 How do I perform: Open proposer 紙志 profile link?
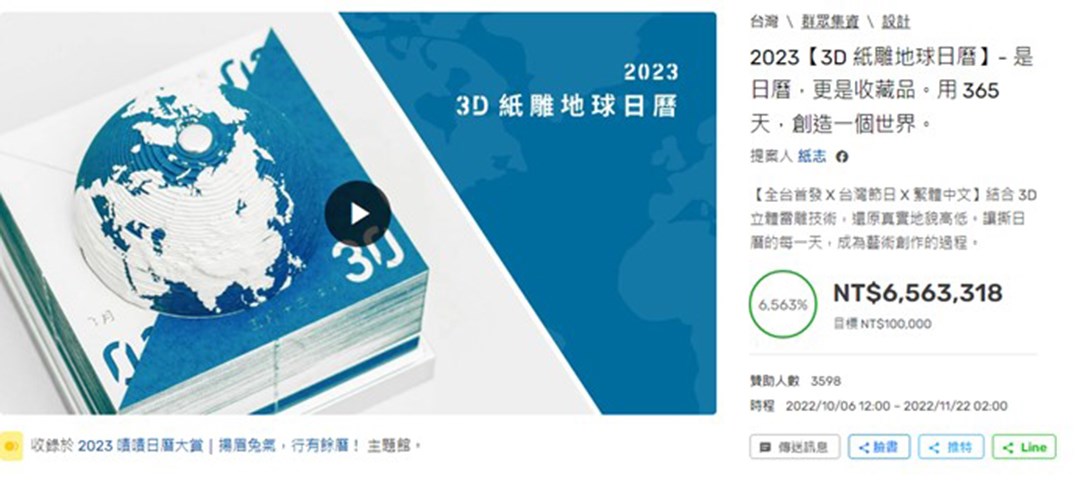coord(811,157)
